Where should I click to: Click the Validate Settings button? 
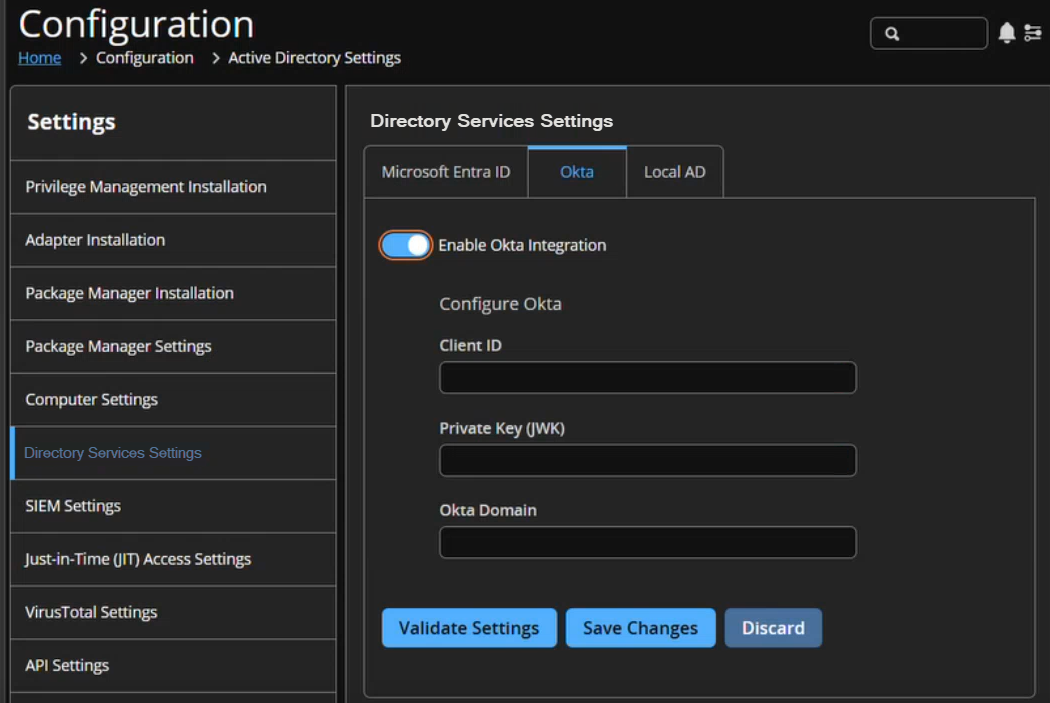(469, 628)
